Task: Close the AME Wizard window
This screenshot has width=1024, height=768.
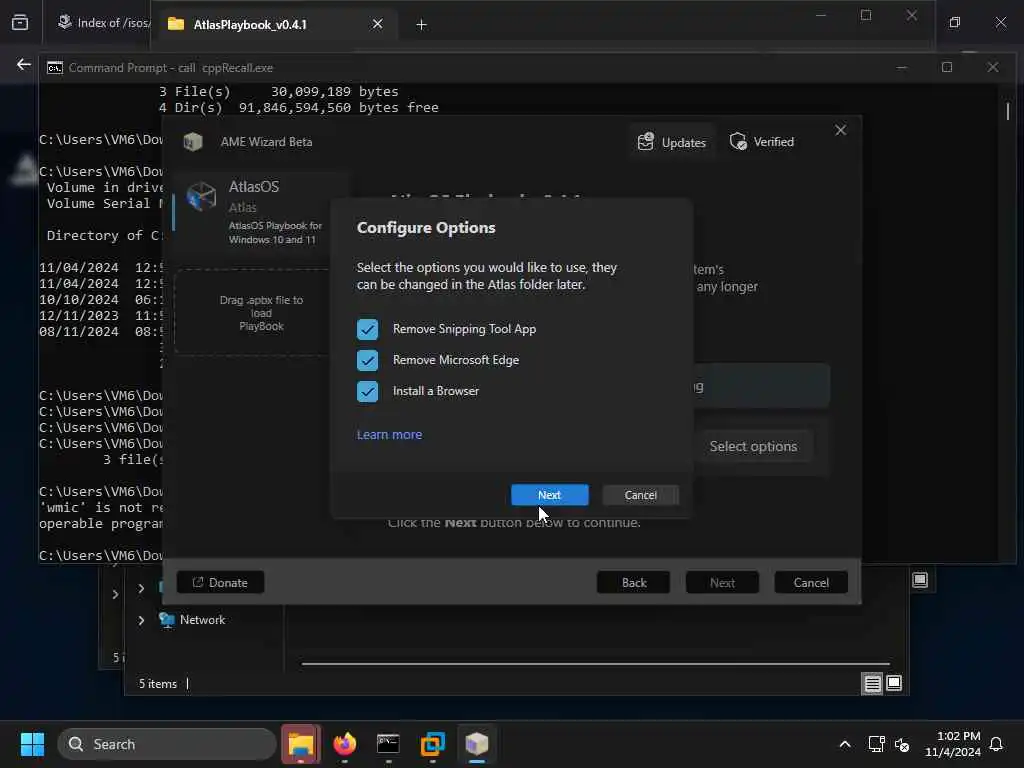Action: [x=840, y=131]
